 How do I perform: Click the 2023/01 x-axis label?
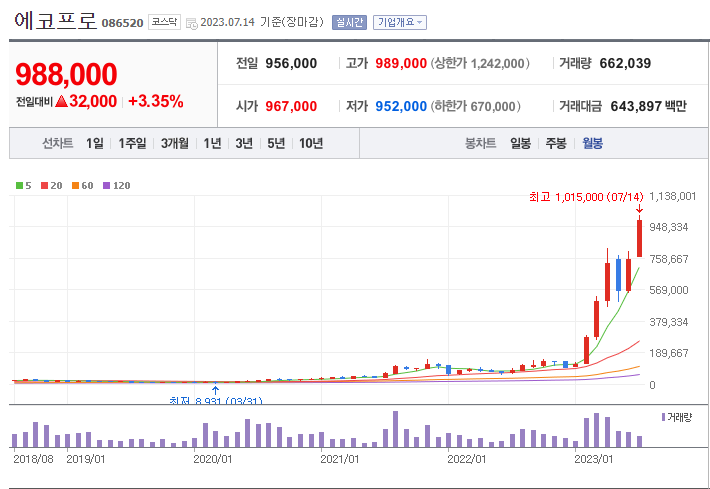point(594,459)
